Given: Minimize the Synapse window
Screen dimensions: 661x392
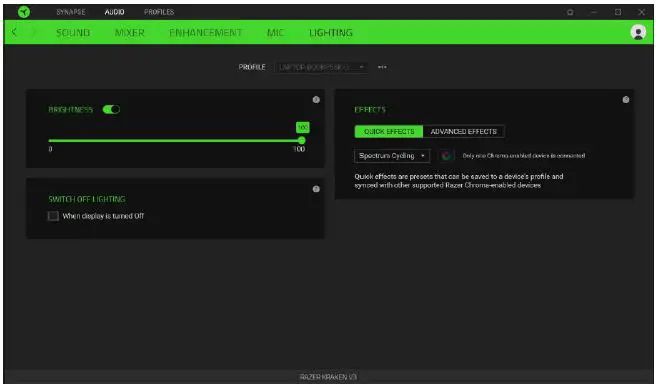Looking at the screenshot, I should (594, 12).
